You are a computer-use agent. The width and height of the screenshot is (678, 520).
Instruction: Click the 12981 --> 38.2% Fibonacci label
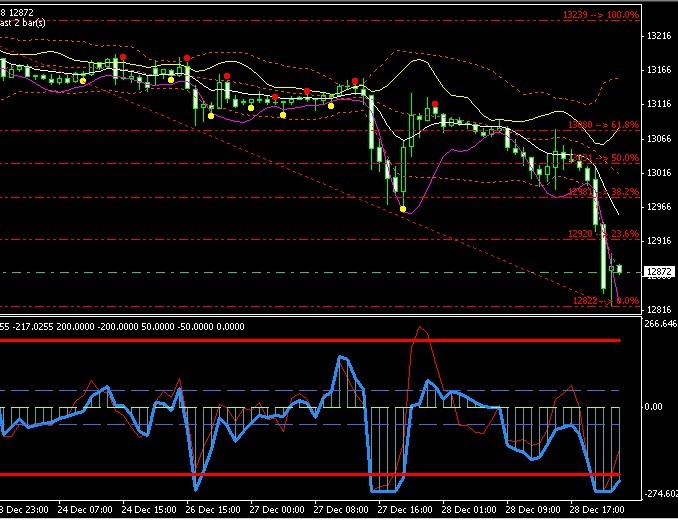pos(603,192)
